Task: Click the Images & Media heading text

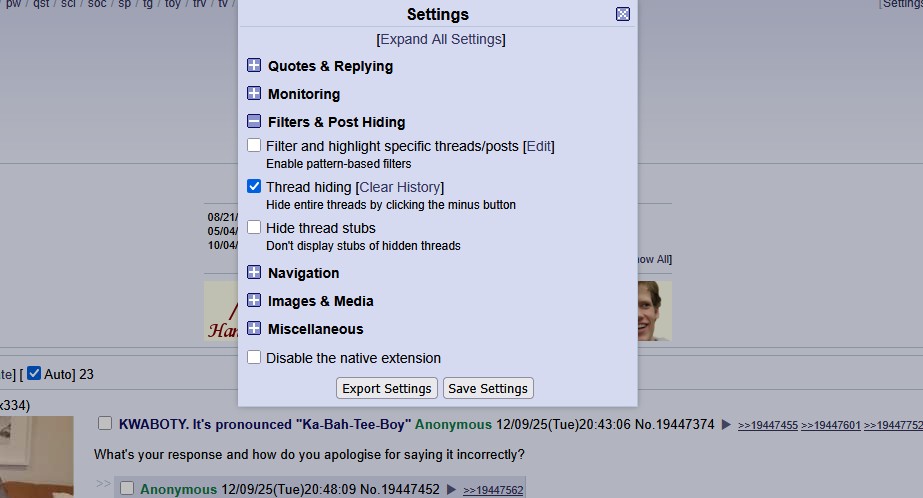Action: 320,301
